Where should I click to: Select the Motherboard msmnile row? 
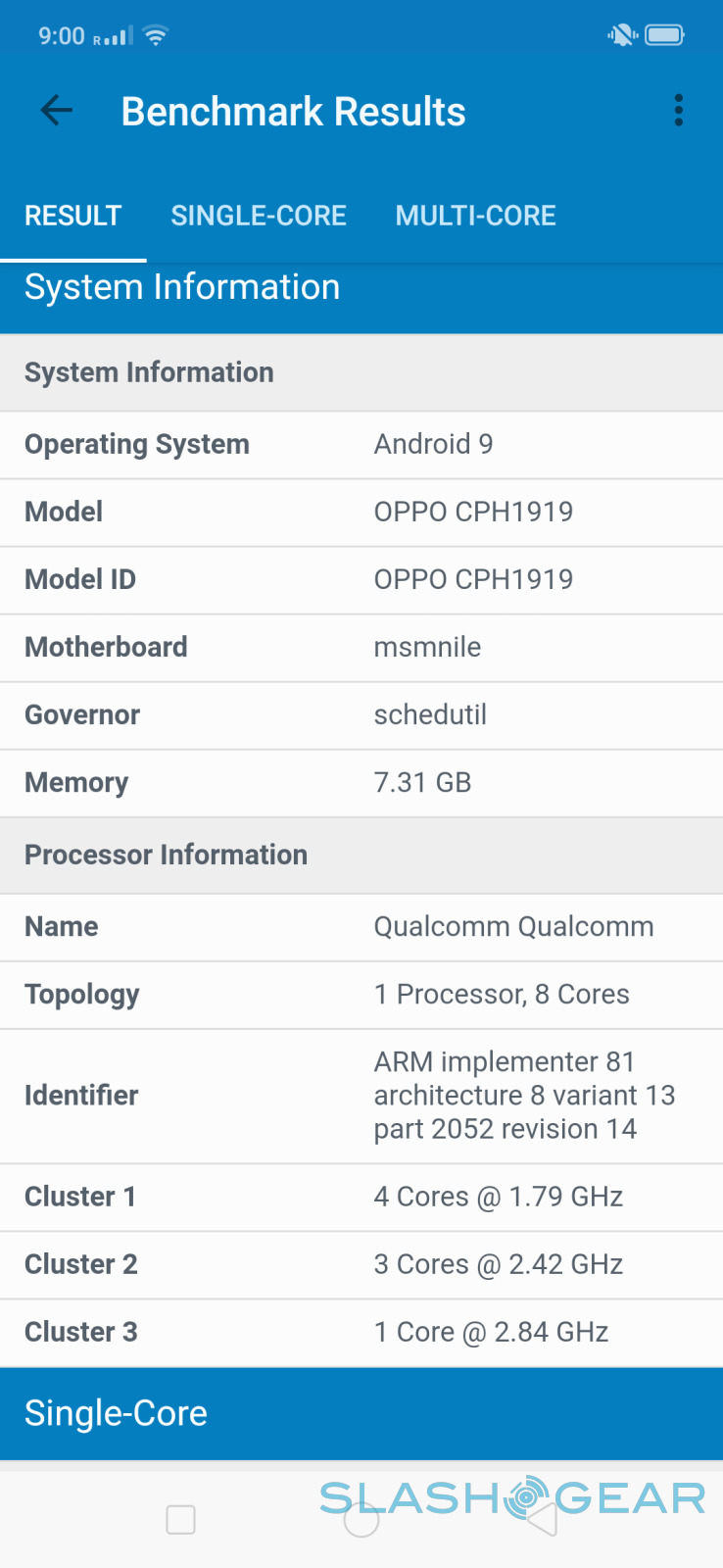(x=361, y=648)
